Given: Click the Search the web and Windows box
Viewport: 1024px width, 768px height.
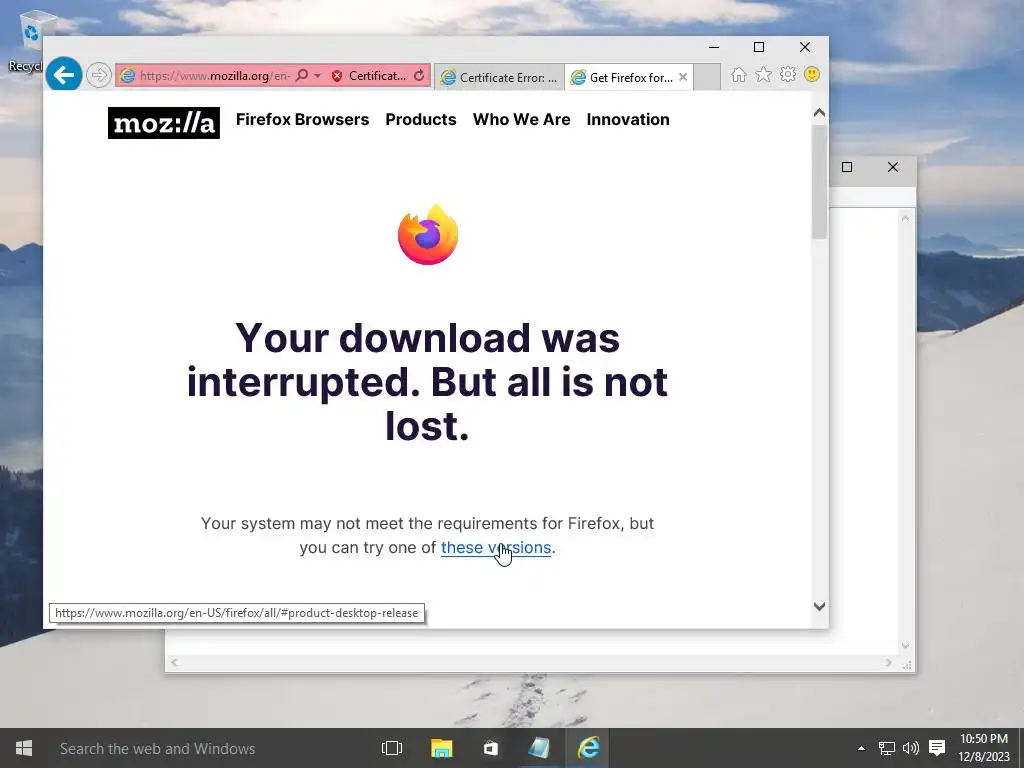Looking at the screenshot, I should point(209,748).
